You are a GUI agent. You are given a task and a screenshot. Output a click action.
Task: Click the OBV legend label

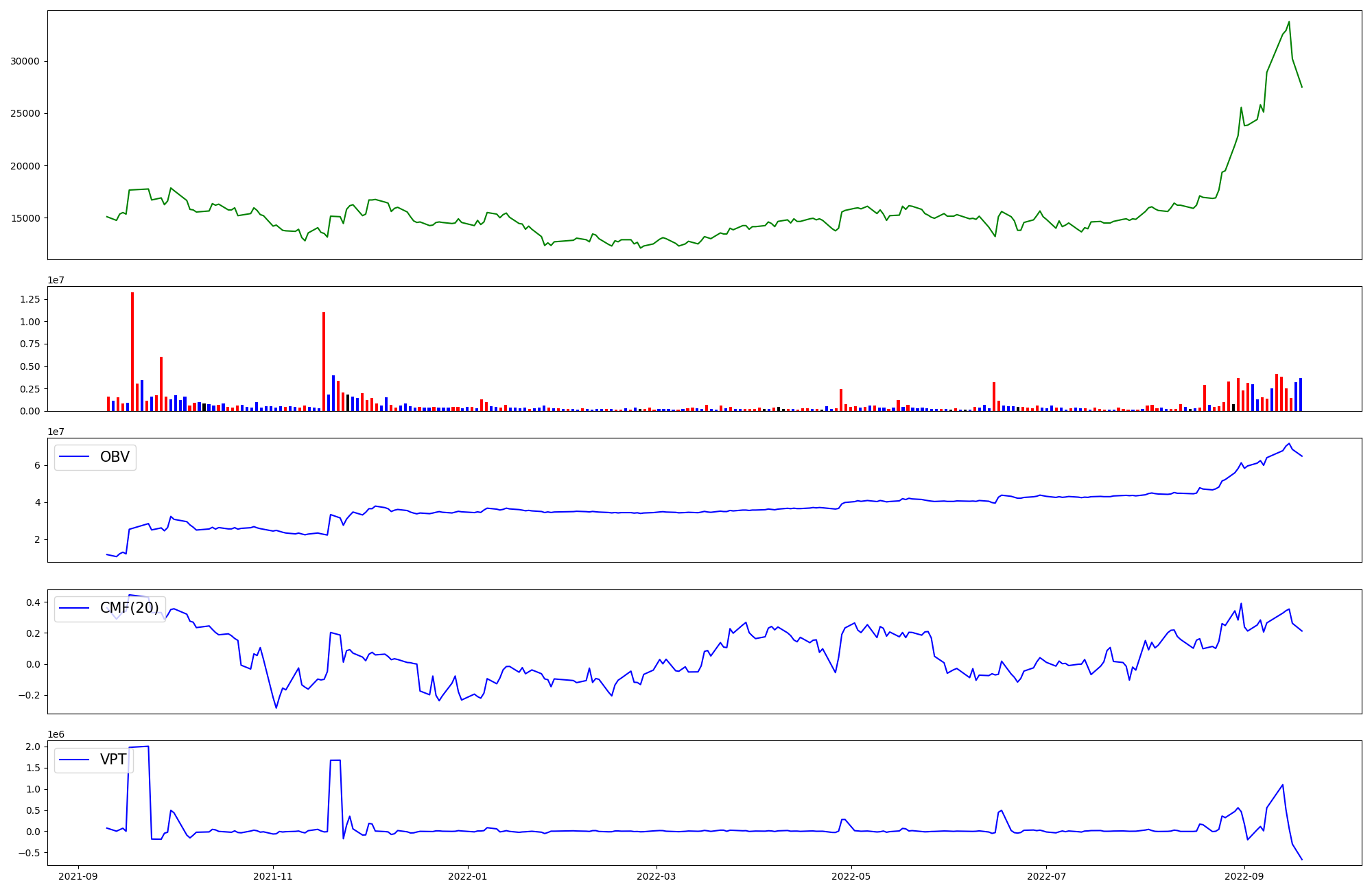(115, 457)
